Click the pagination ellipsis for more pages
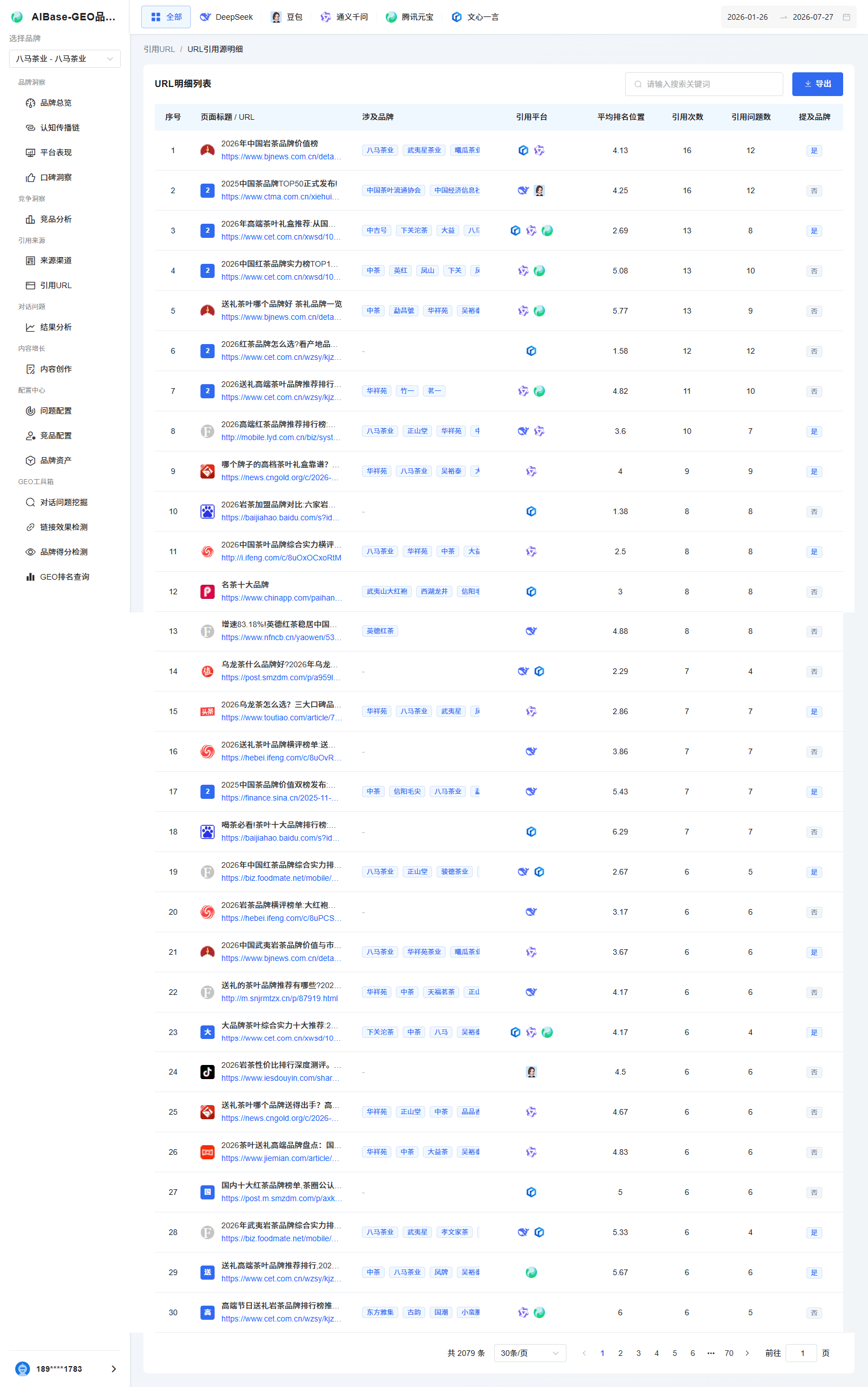This screenshot has height=1387, width=868. coord(710,1353)
